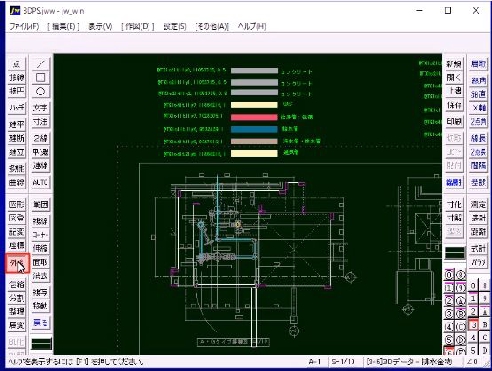Open the 設定(S) settings menu
This screenshot has height=371, width=492.
pos(175,27)
